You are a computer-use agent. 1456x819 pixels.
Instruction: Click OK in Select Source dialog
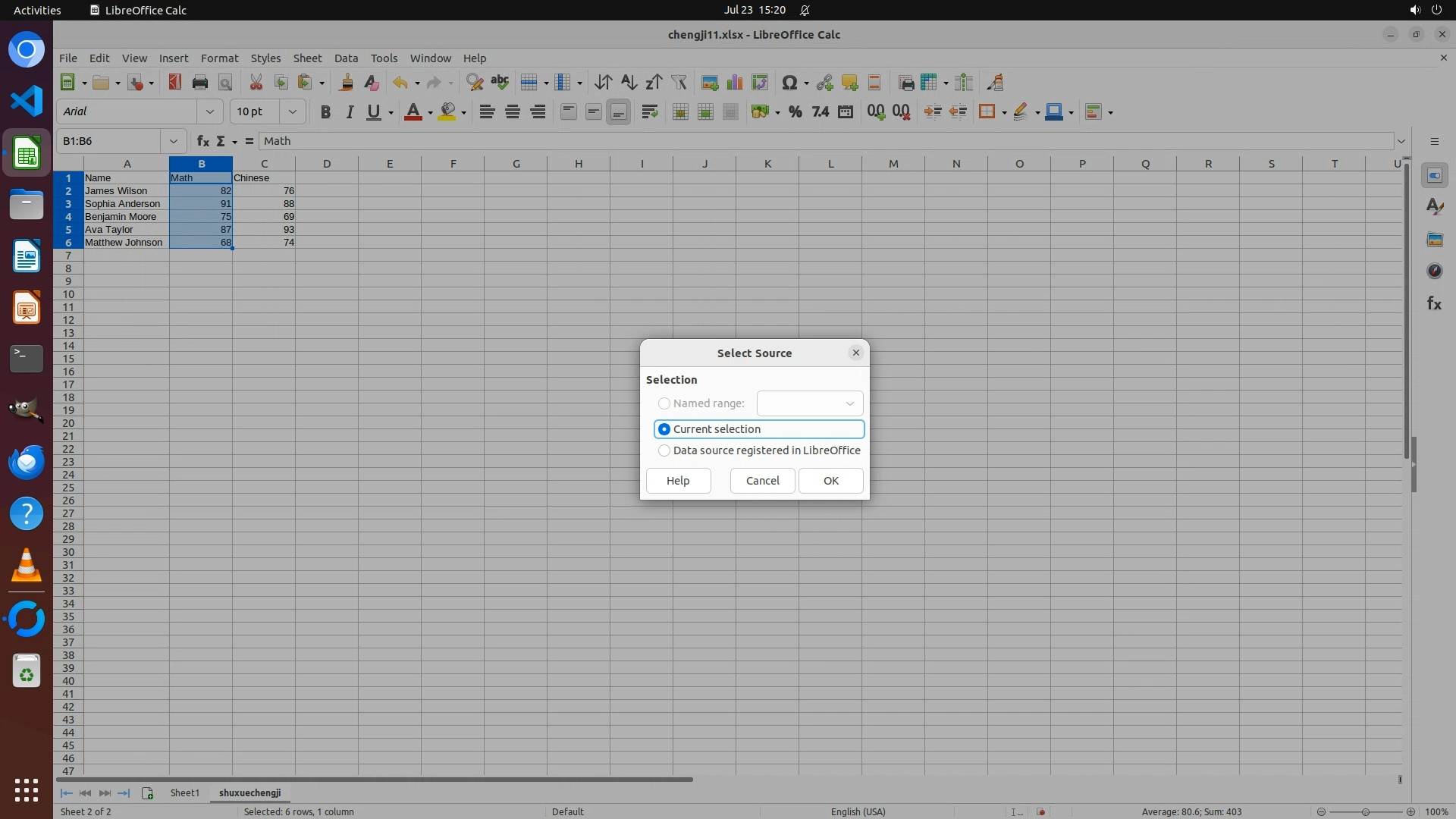pyautogui.click(x=830, y=481)
